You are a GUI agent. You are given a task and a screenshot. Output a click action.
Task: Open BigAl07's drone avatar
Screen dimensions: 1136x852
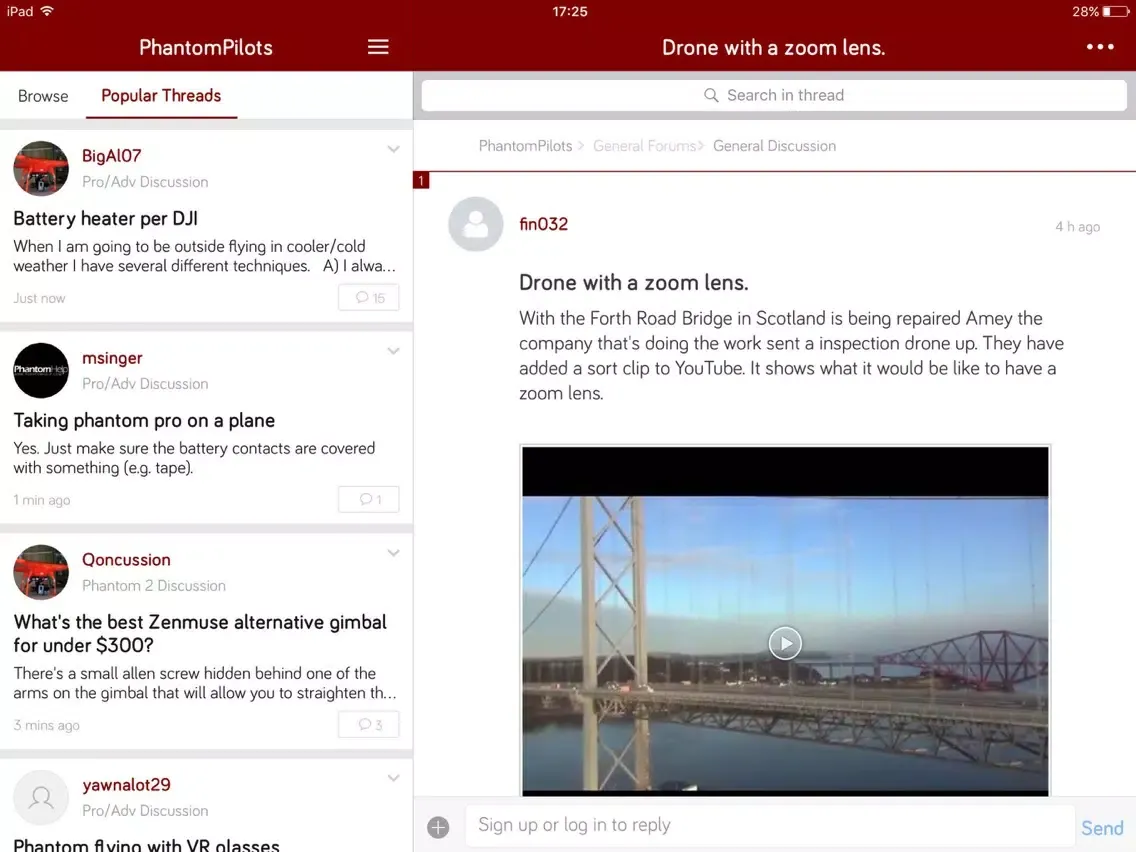click(41, 168)
